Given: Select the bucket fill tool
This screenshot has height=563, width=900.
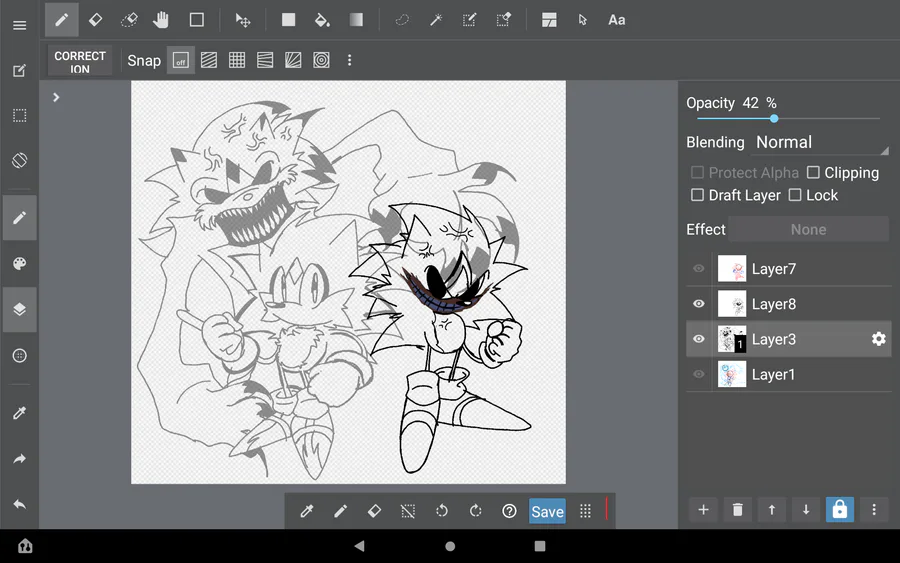Looking at the screenshot, I should click(x=322, y=20).
